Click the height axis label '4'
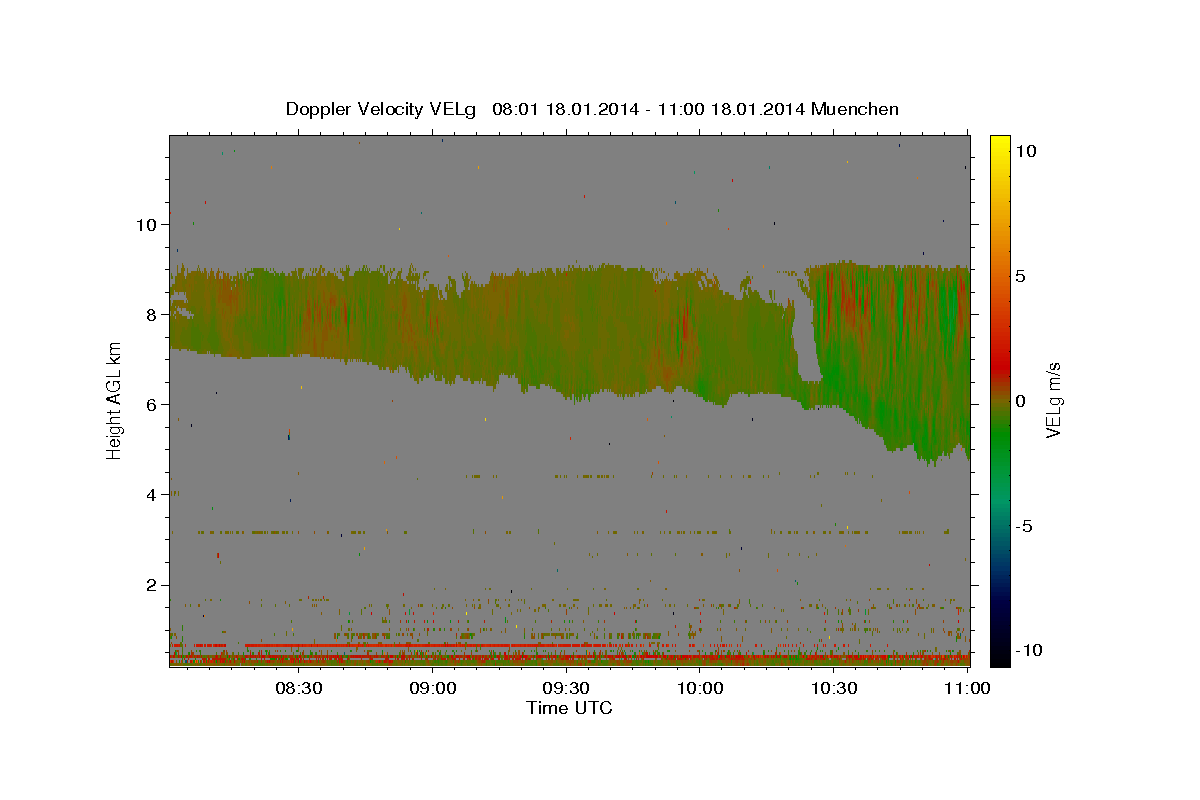The width and height of the screenshot is (1200, 800). pyautogui.click(x=151, y=494)
